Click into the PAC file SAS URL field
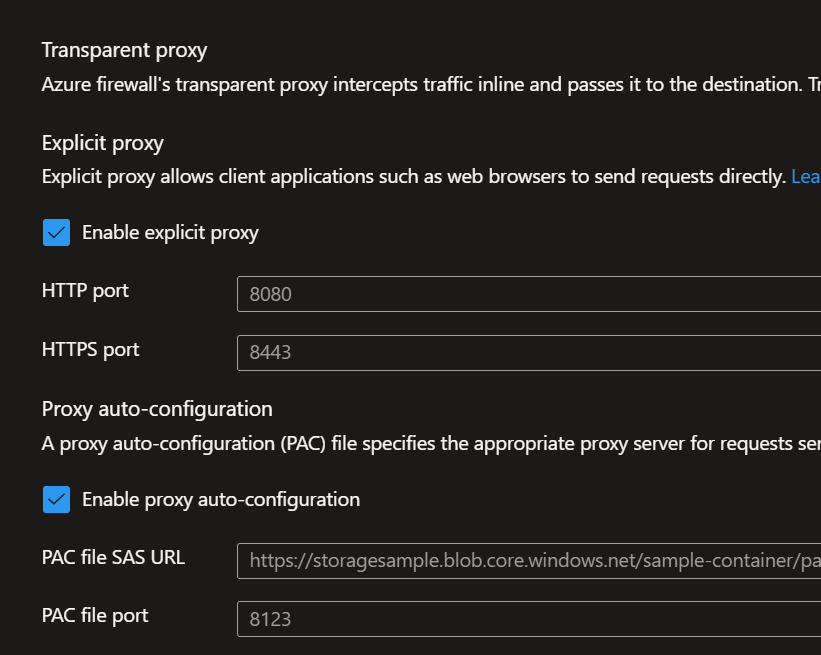 click(528, 561)
